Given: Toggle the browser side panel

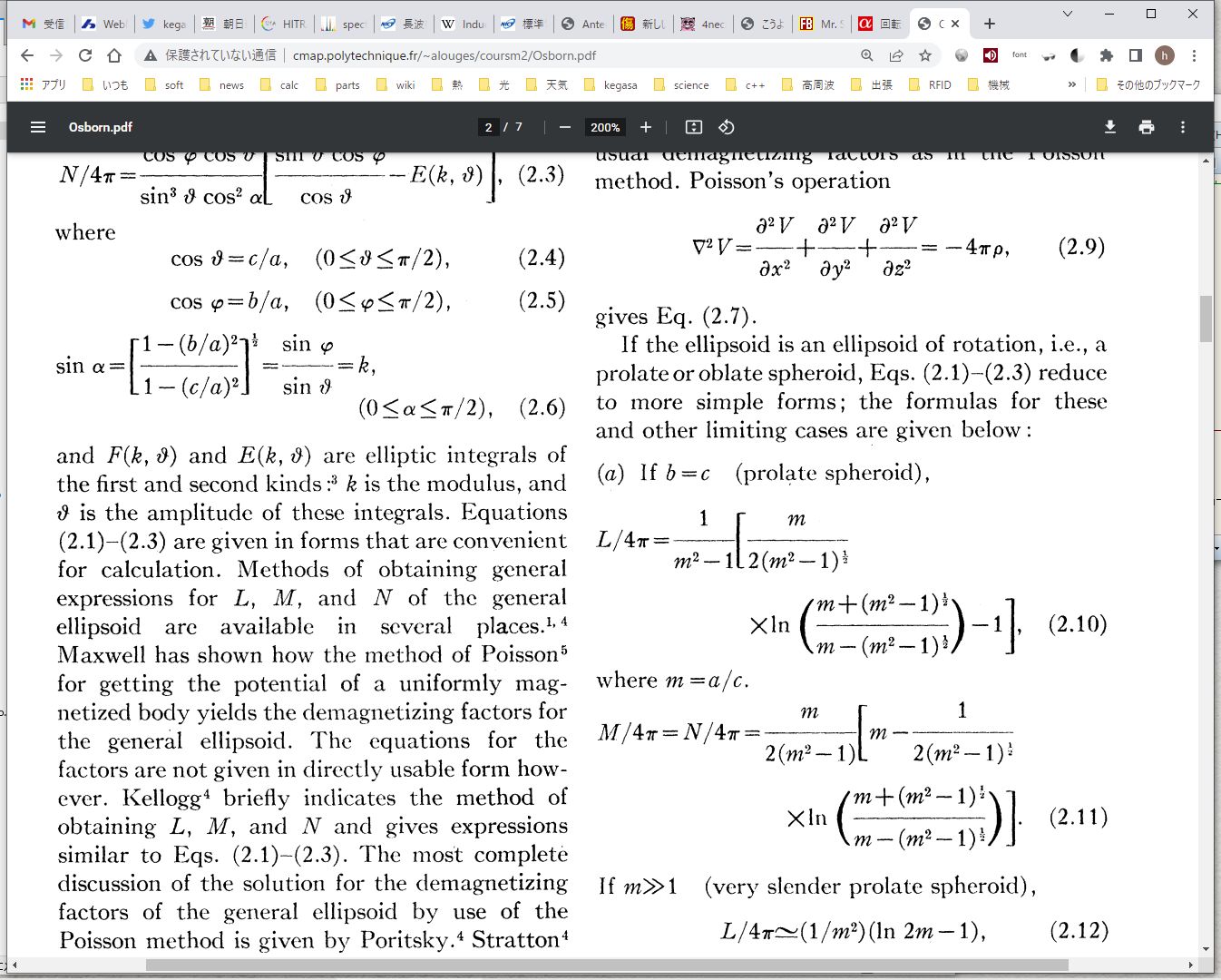Looking at the screenshot, I should (1136, 55).
